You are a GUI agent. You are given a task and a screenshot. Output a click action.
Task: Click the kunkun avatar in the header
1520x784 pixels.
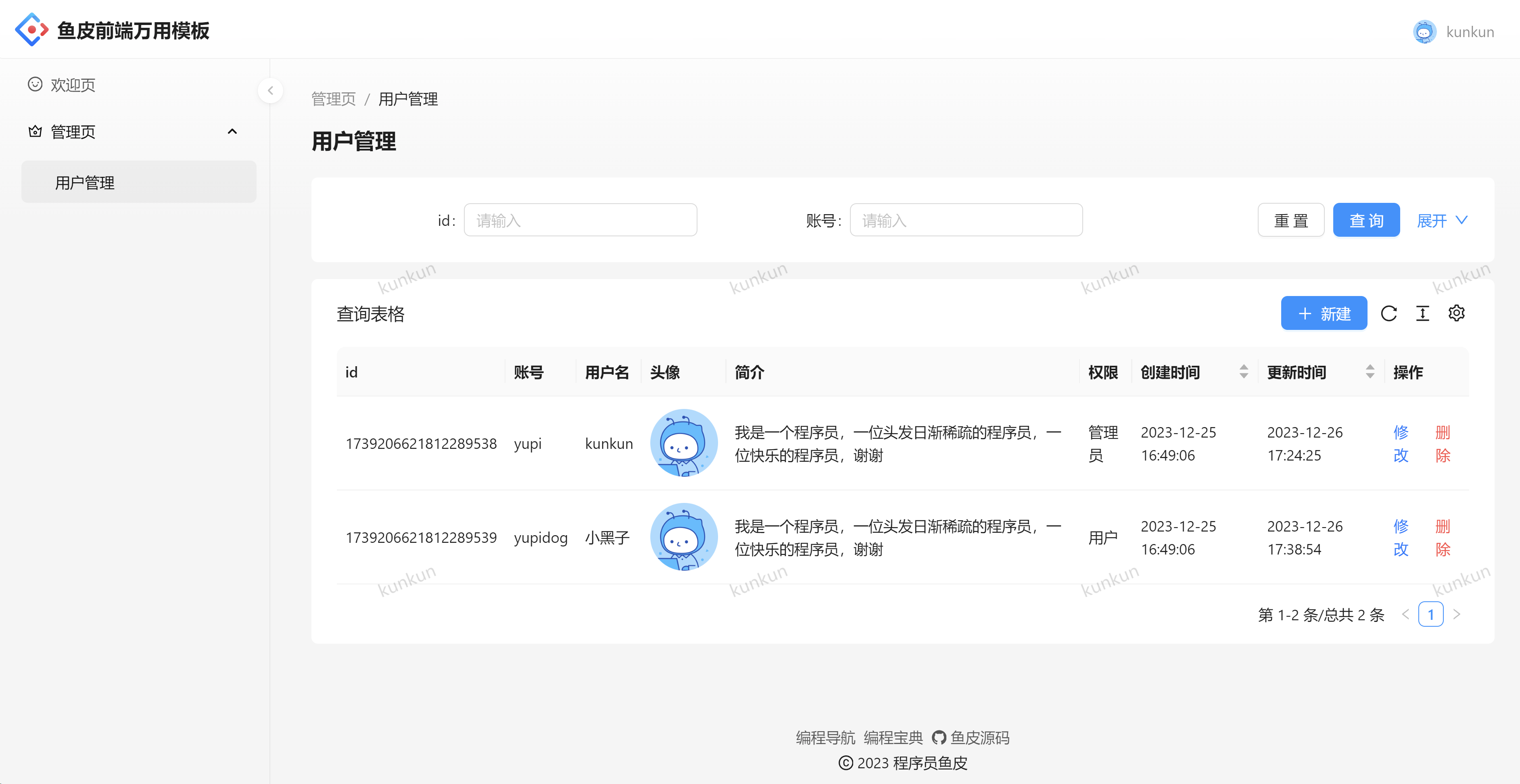(x=1424, y=32)
